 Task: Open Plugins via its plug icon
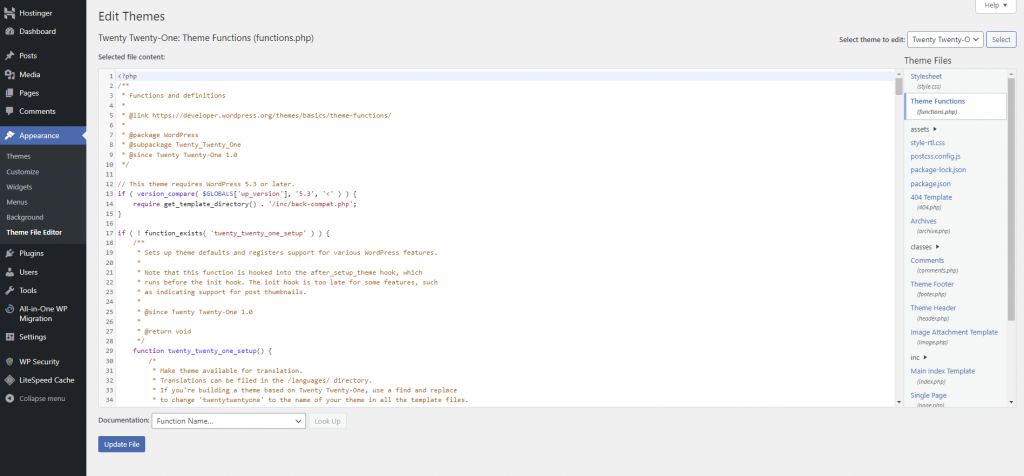(x=9, y=253)
